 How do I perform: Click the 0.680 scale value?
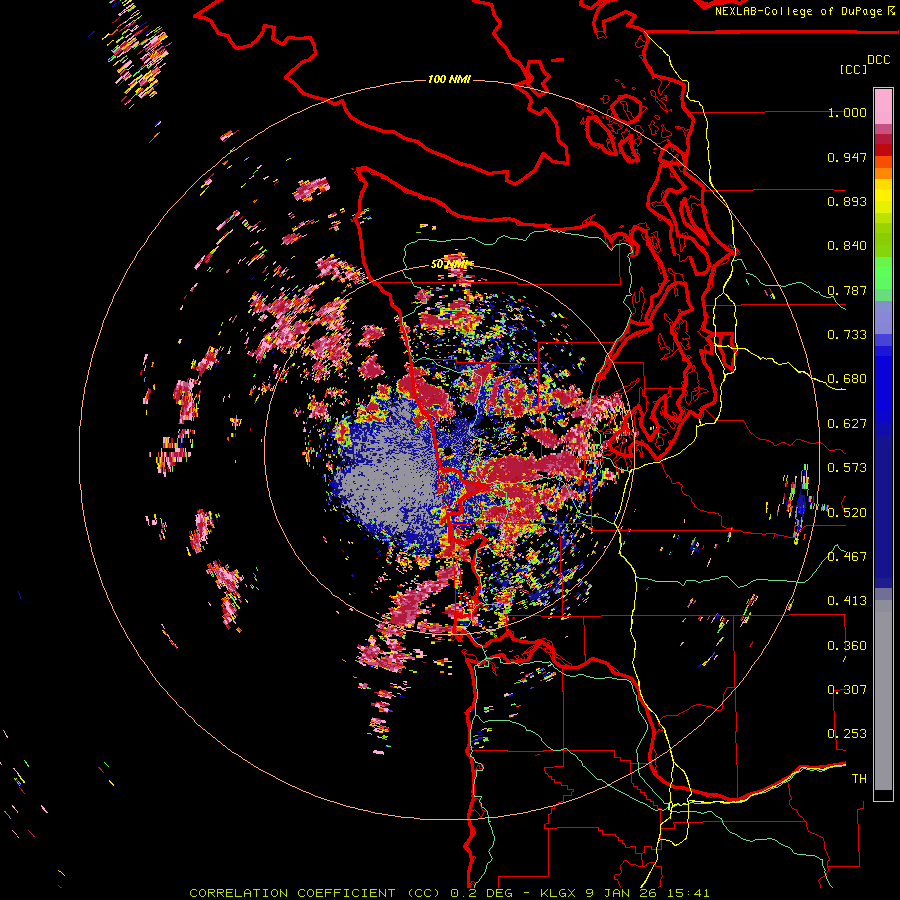847,379
